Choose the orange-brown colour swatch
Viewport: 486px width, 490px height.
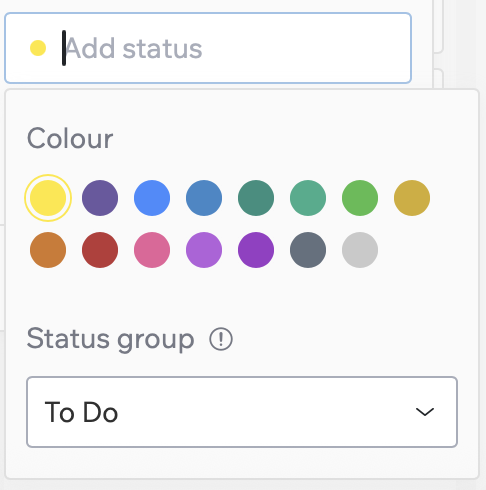(48, 250)
